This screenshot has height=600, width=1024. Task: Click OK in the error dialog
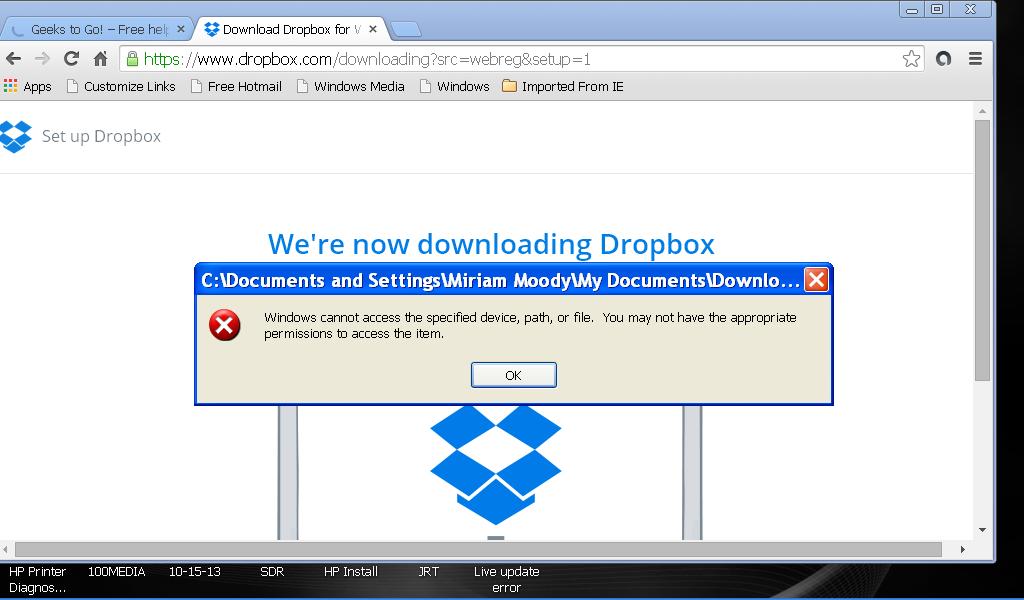(513, 375)
